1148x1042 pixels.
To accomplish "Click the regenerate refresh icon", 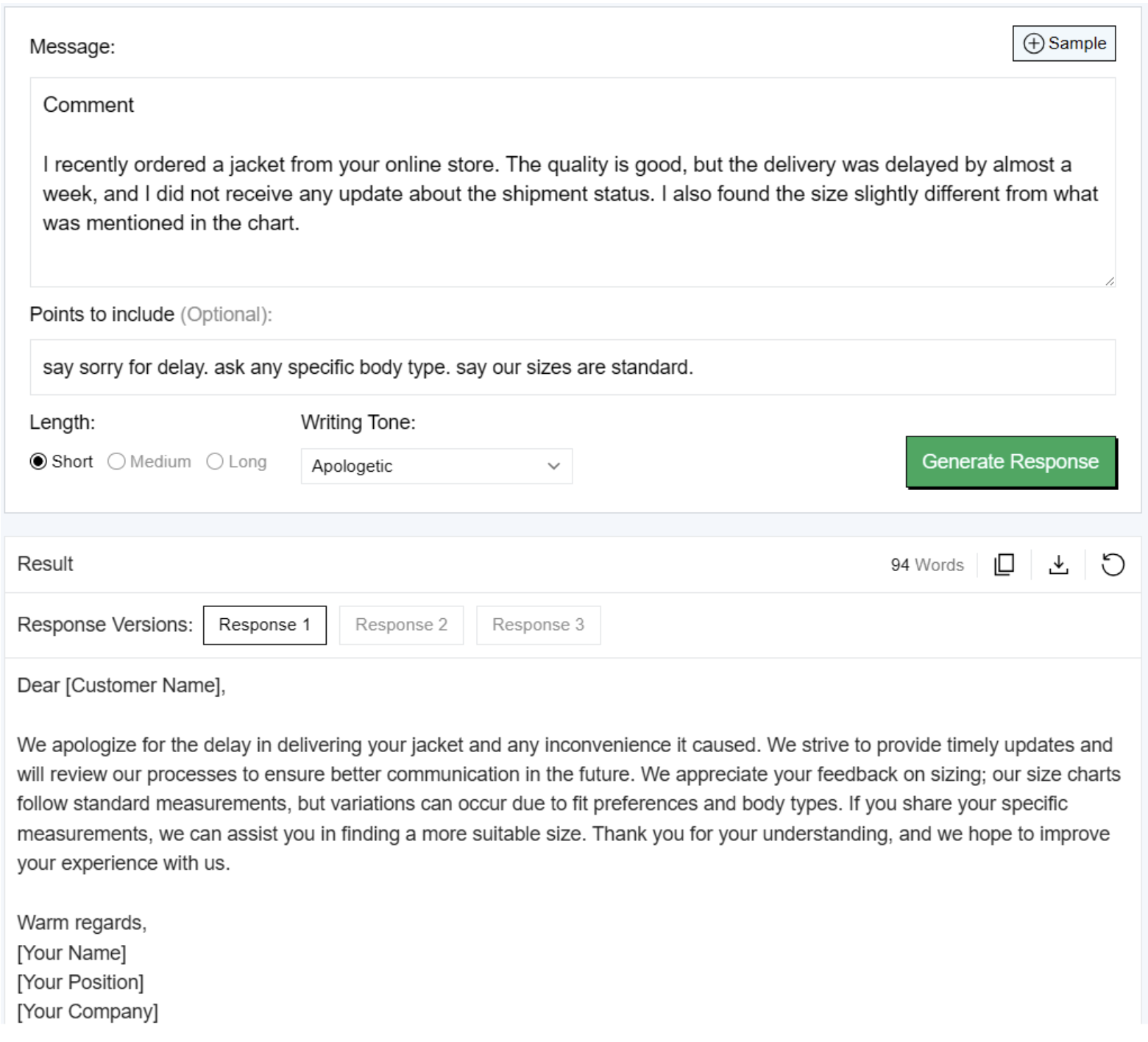I will pos(1113,564).
